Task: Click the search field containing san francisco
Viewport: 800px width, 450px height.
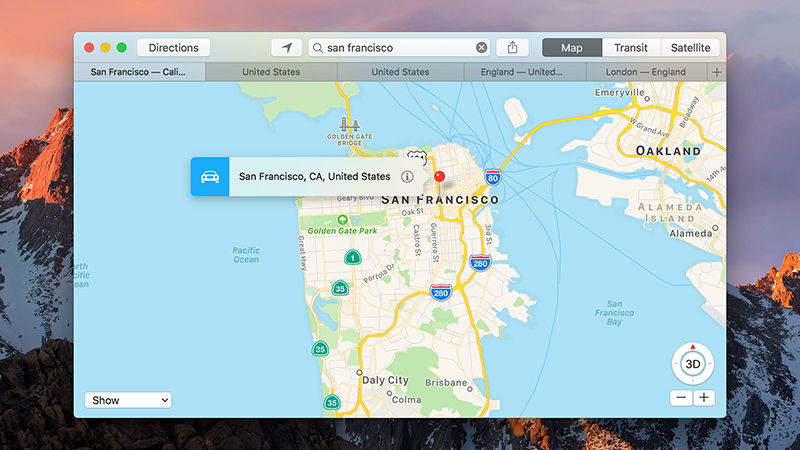Action: 399,48
